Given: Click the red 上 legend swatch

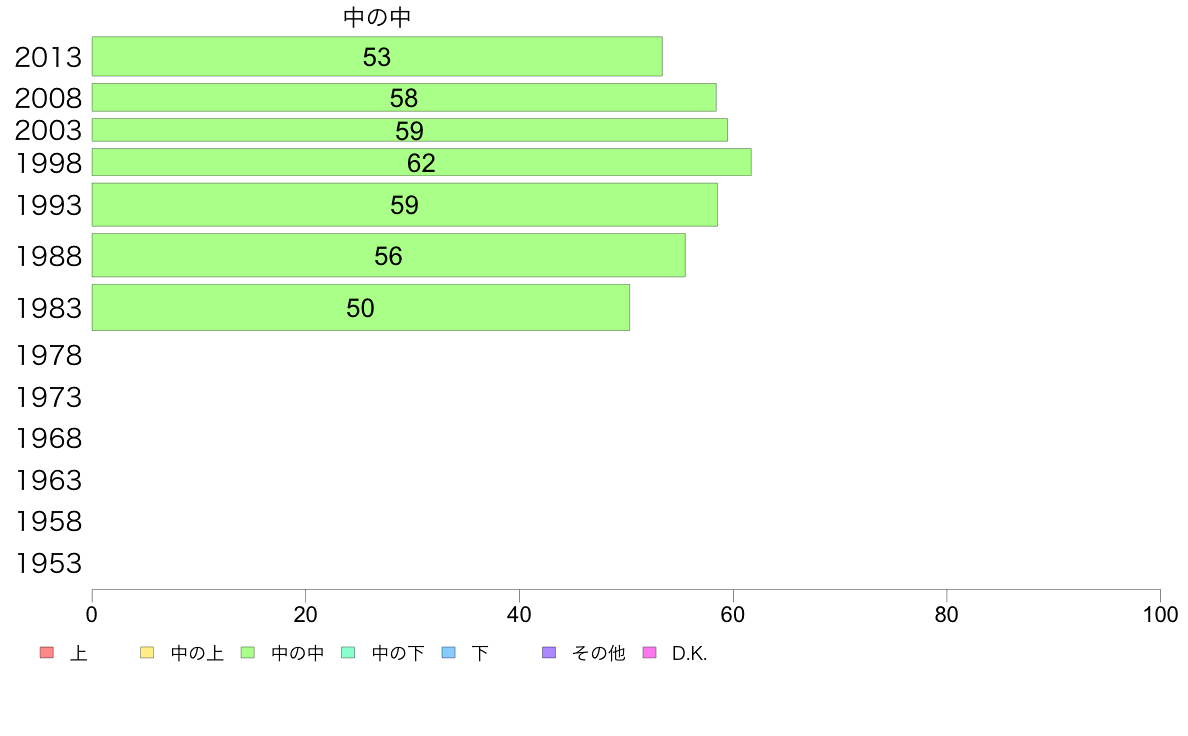Looking at the screenshot, I should (46, 653).
